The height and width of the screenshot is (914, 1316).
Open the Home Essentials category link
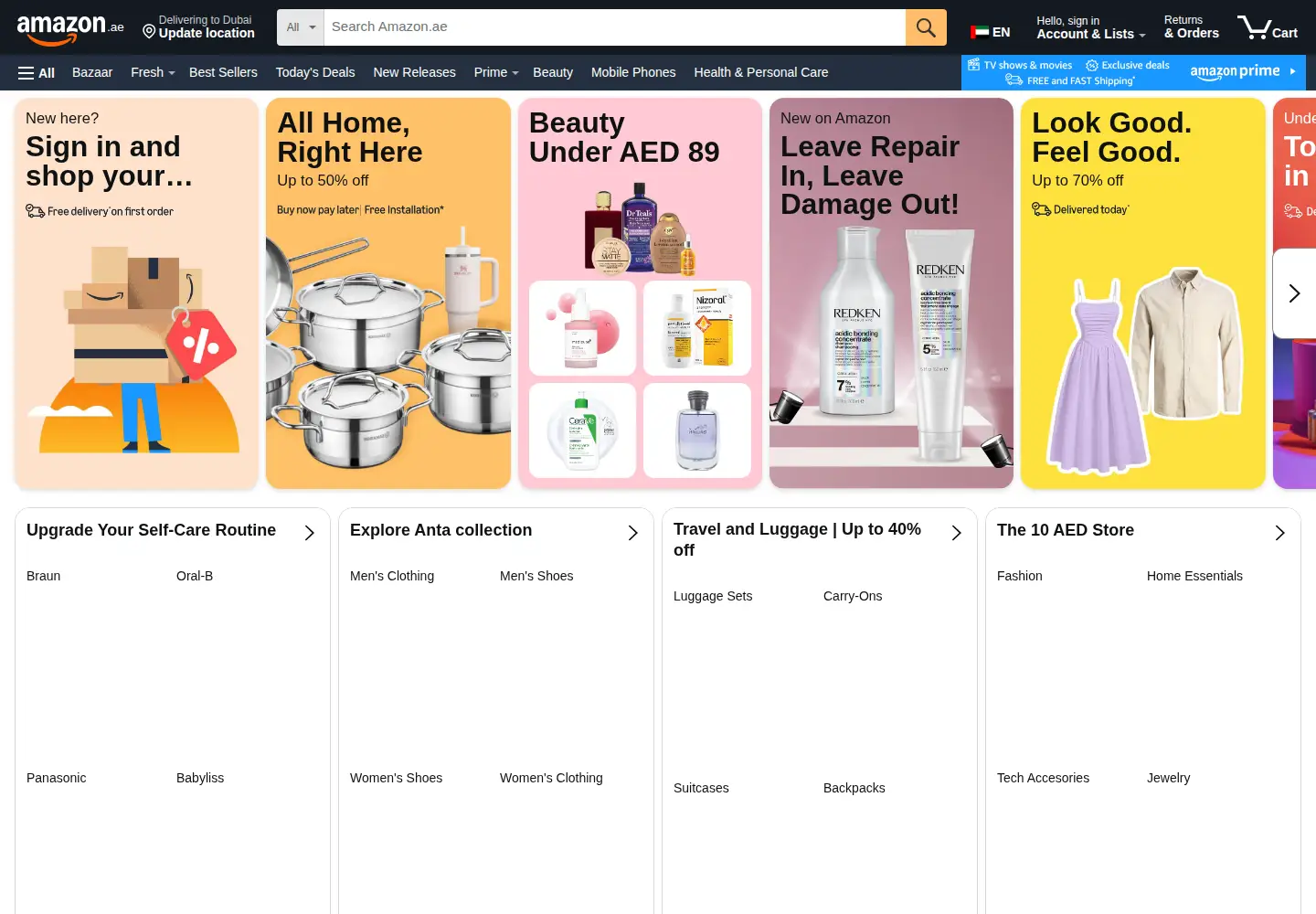1194,576
